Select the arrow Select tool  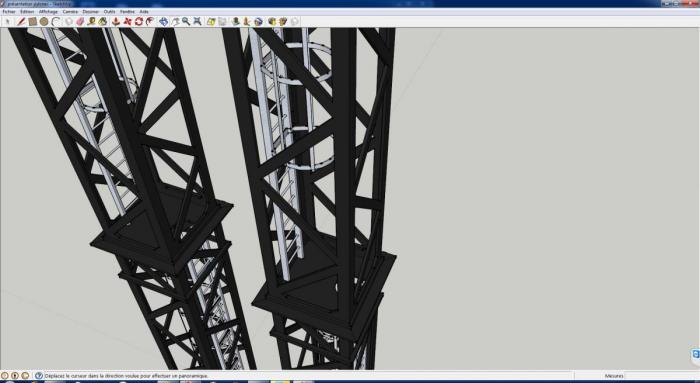(x=8, y=21)
